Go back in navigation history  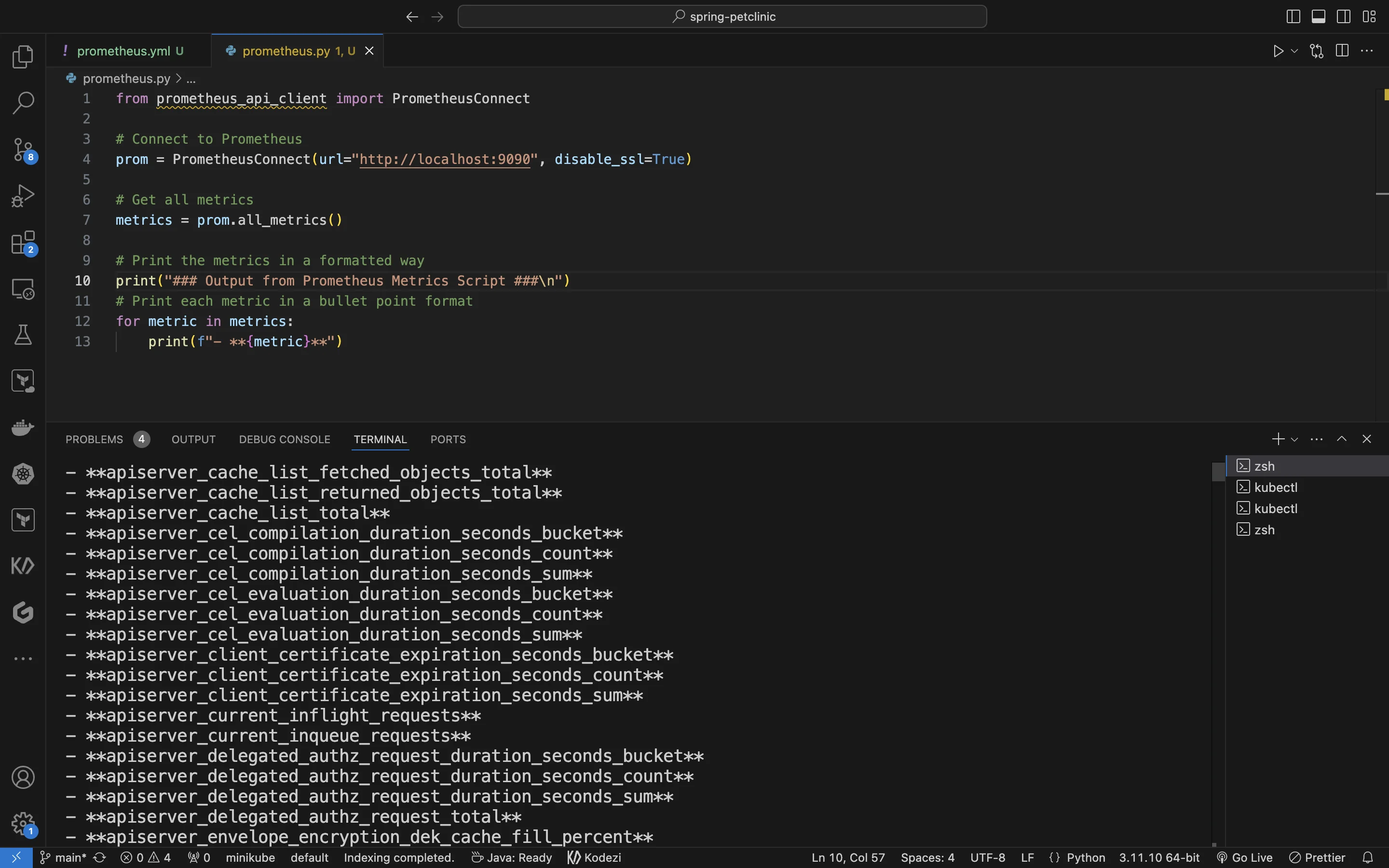pyautogui.click(x=411, y=17)
